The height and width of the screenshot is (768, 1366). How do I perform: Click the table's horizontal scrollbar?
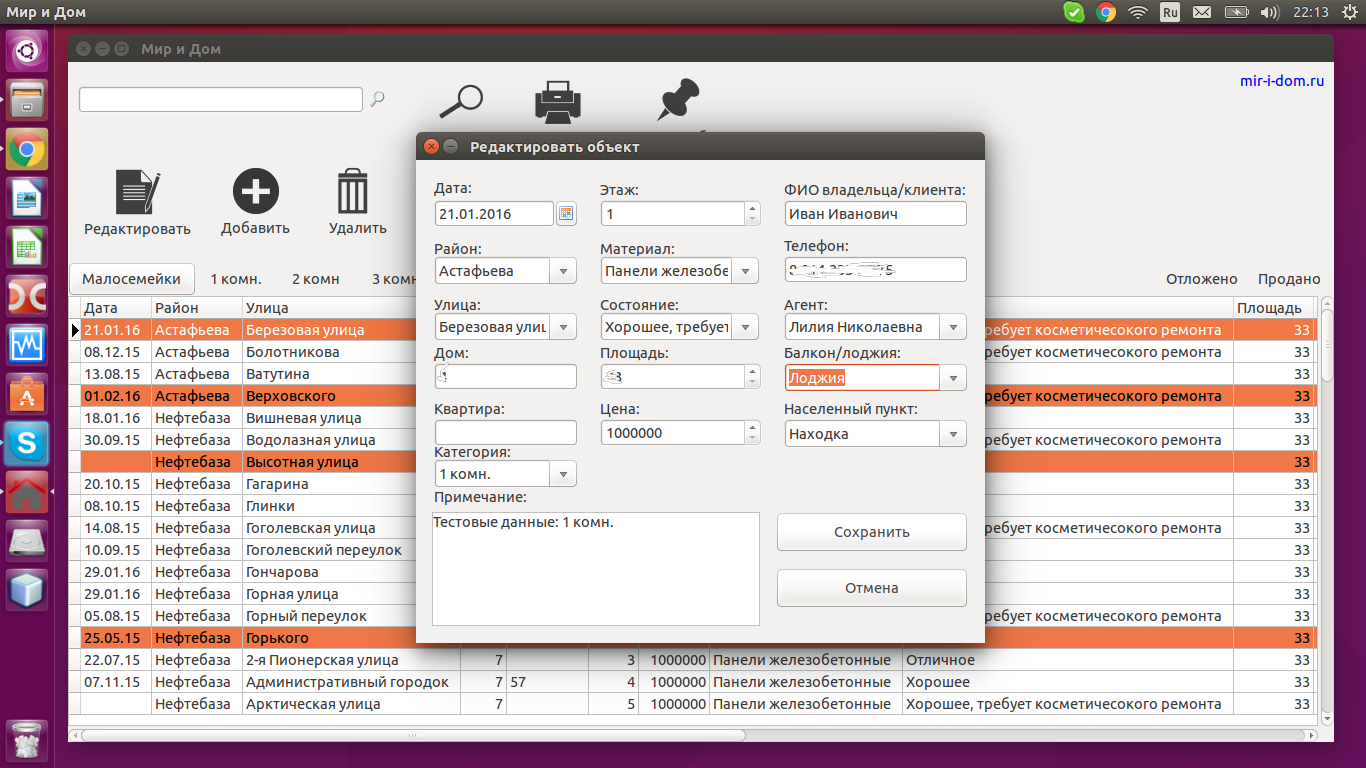pyautogui.click(x=695, y=735)
